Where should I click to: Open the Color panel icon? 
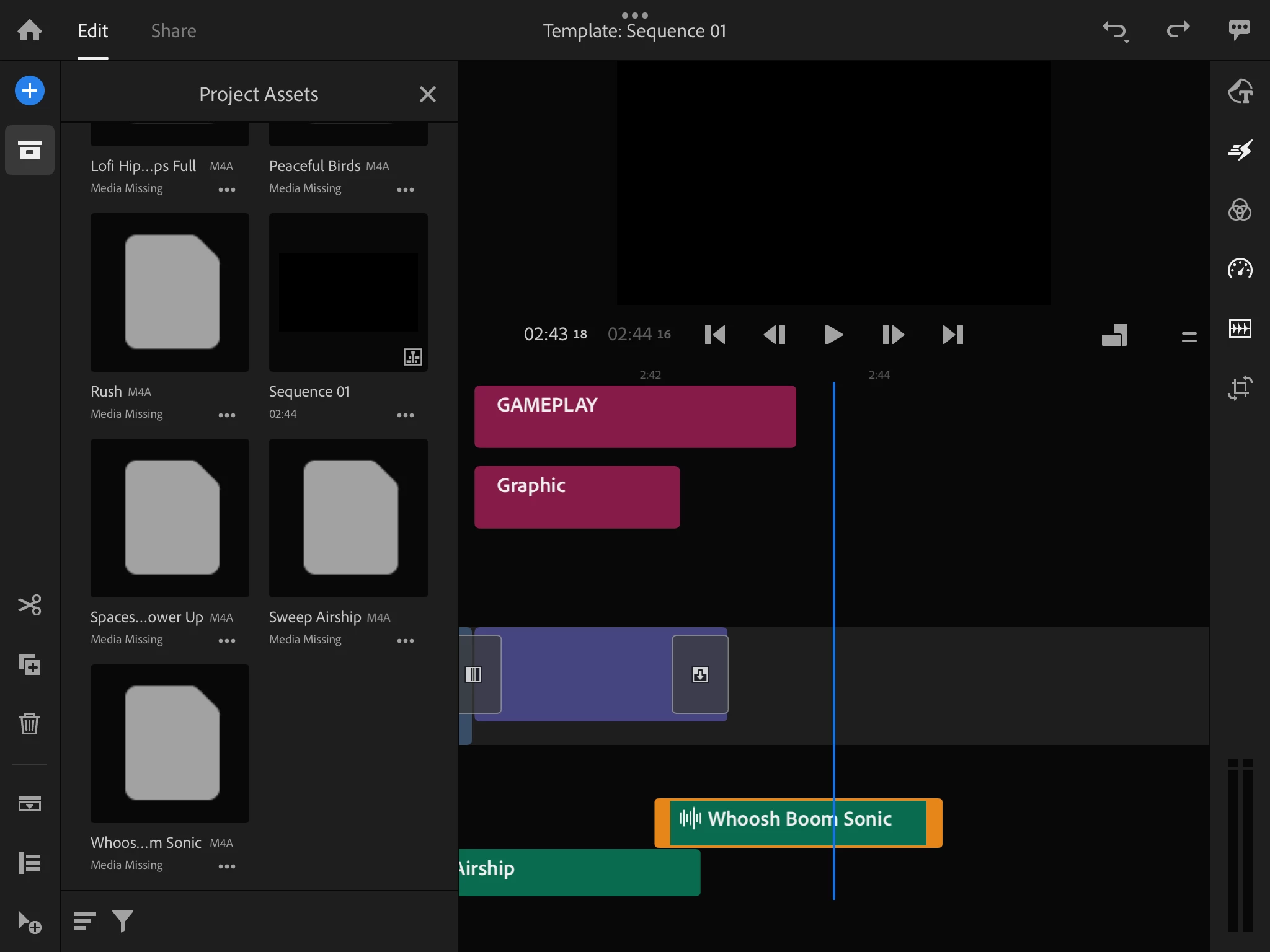click(1240, 209)
